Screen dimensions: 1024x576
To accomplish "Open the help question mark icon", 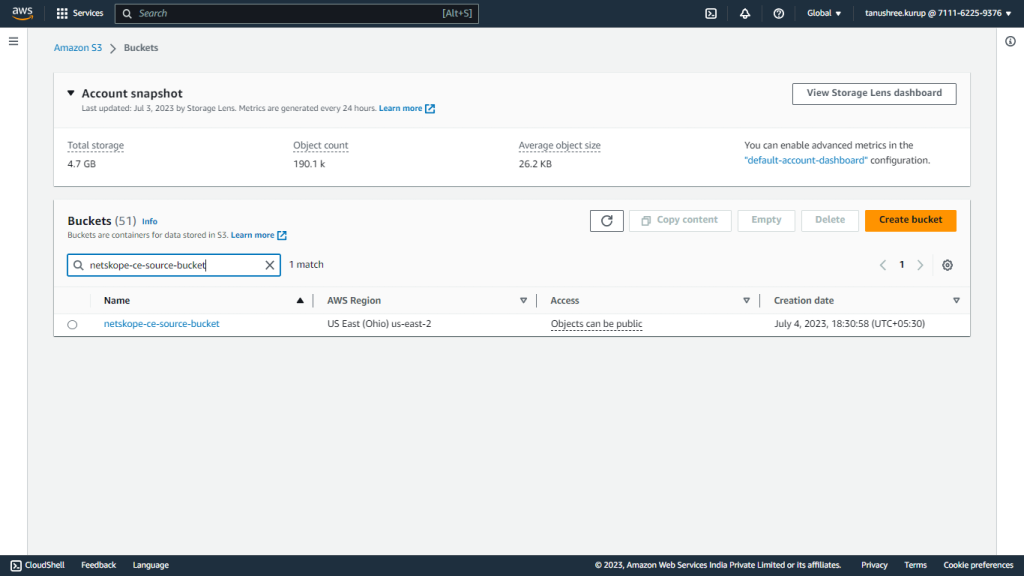I will pos(778,13).
